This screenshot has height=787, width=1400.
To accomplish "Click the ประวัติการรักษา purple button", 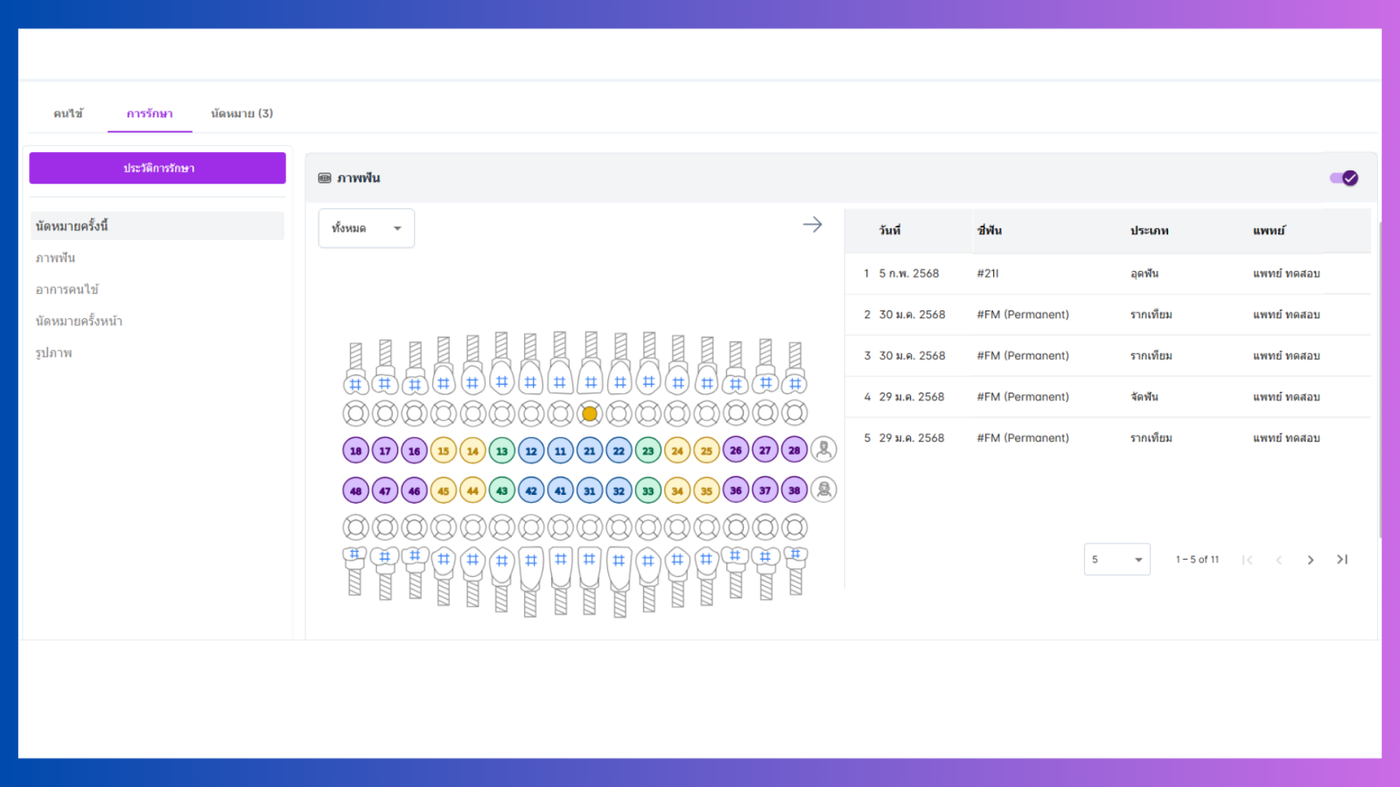I will [158, 168].
